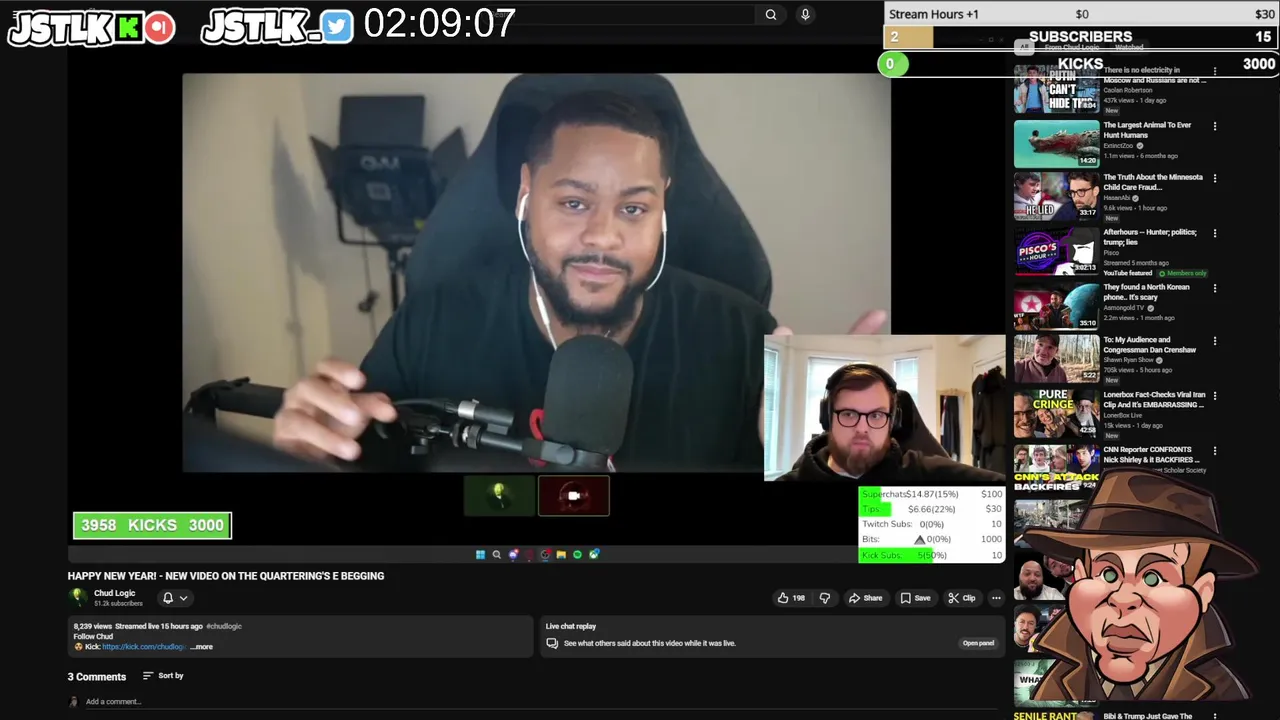Open options menu for Dan Crenshaw video

point(1215,341)
